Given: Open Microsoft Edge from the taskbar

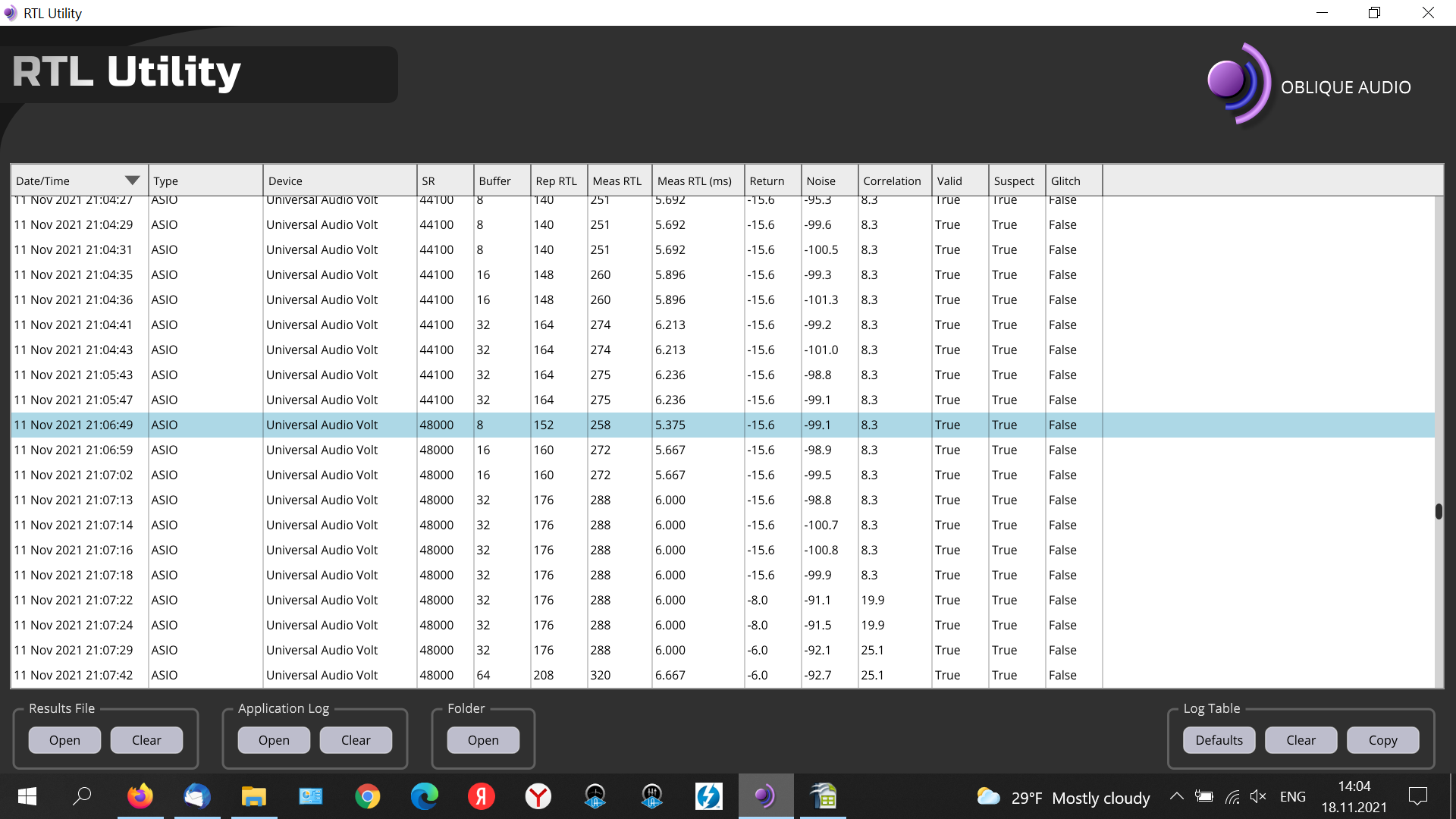Looking at the screenshot, I should coord(424,796).
